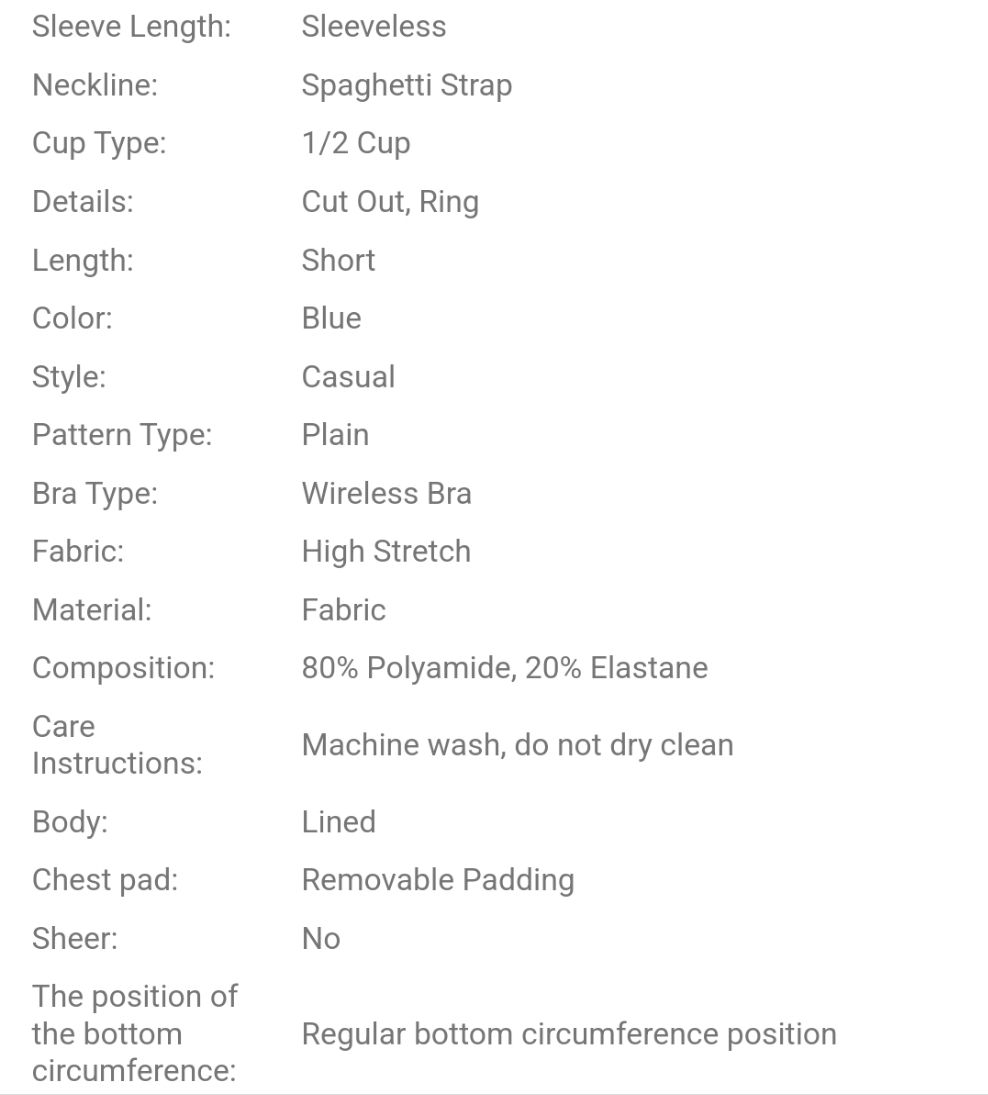Select the Length label
The image size is (988, 1095).
84,260
